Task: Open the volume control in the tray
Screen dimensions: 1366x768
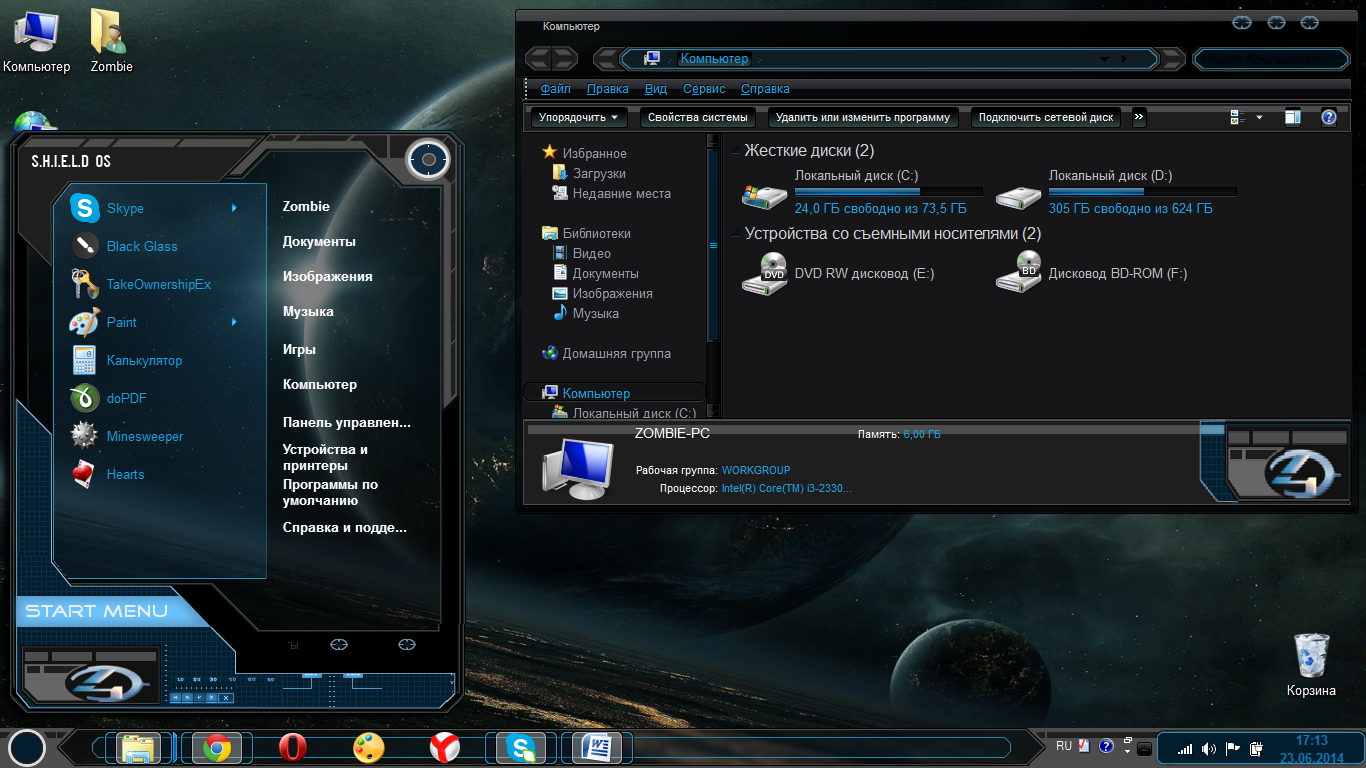Action: [1209, 749]
